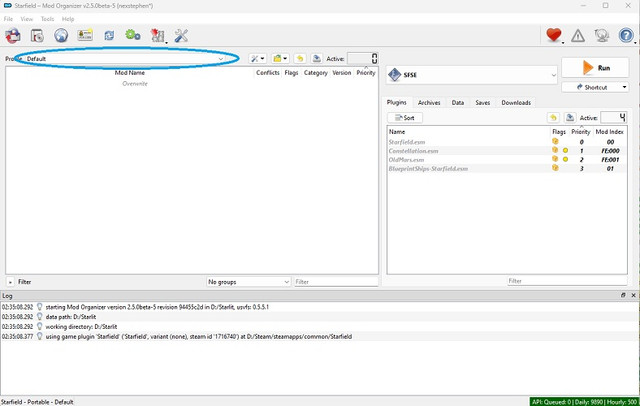Open the profiles ID-card toolbar icon
The width and height of the screenshot is (640, 406).
click(85, 35)
